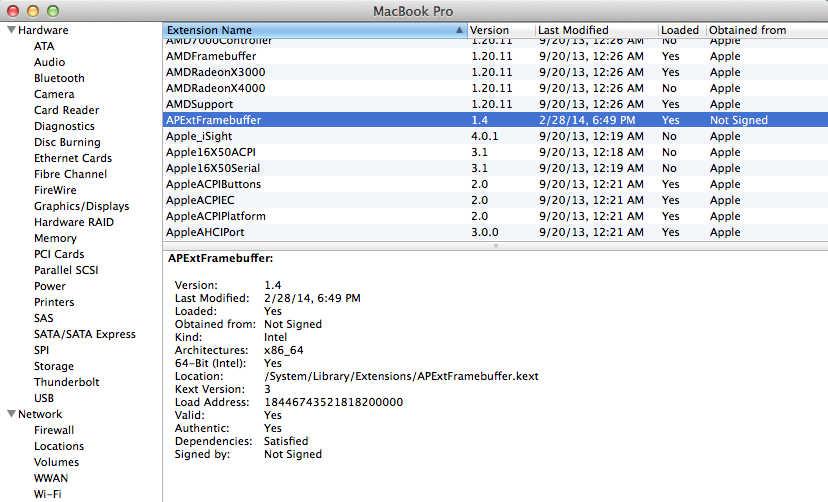Select Hardware RAID entry
828x502 pixels.
pos(74,222)
